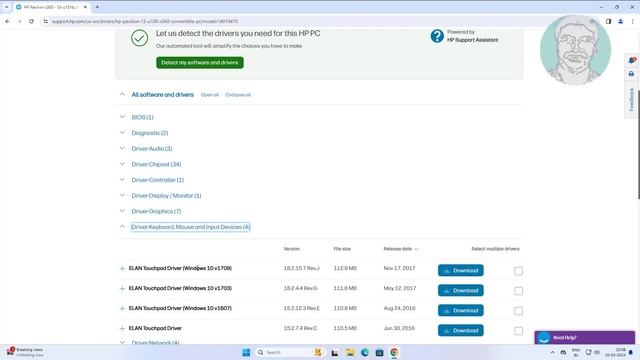This screenshot has width=640, height=360.
Task: Go back to the previous page
Action: (x=7, y=21)
